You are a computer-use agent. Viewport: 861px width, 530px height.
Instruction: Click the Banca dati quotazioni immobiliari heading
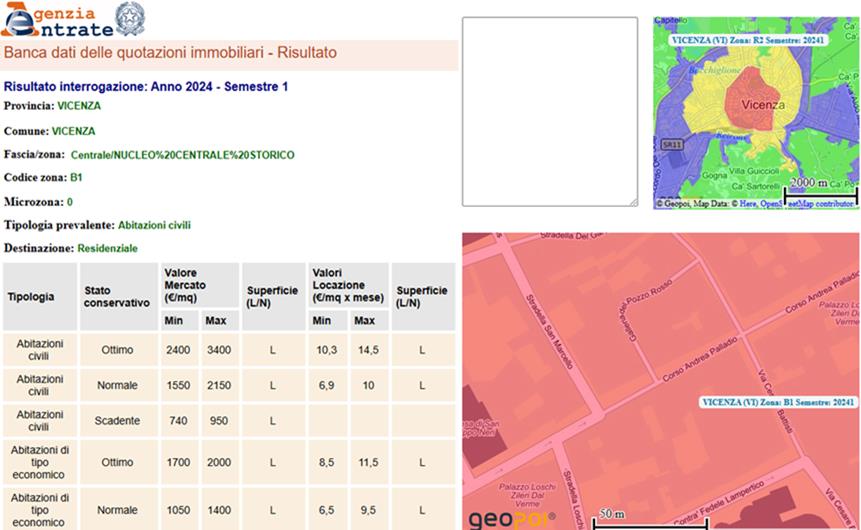pos(170,53)
